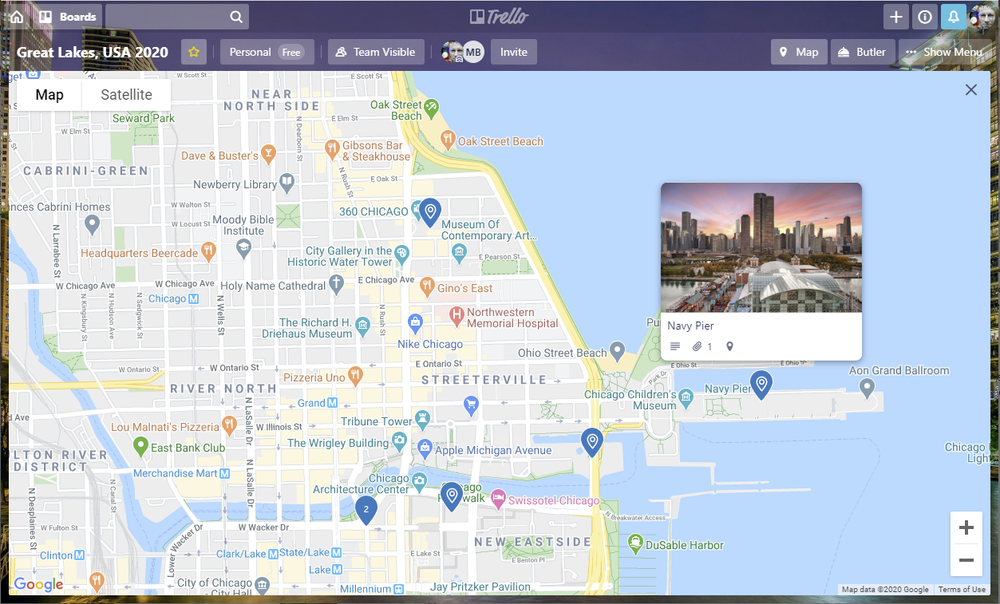The height and width of the screenshot is (604, 1000).
Task: Star the Great Lakes, USA 2020 board
Action: tap(193, 50)
